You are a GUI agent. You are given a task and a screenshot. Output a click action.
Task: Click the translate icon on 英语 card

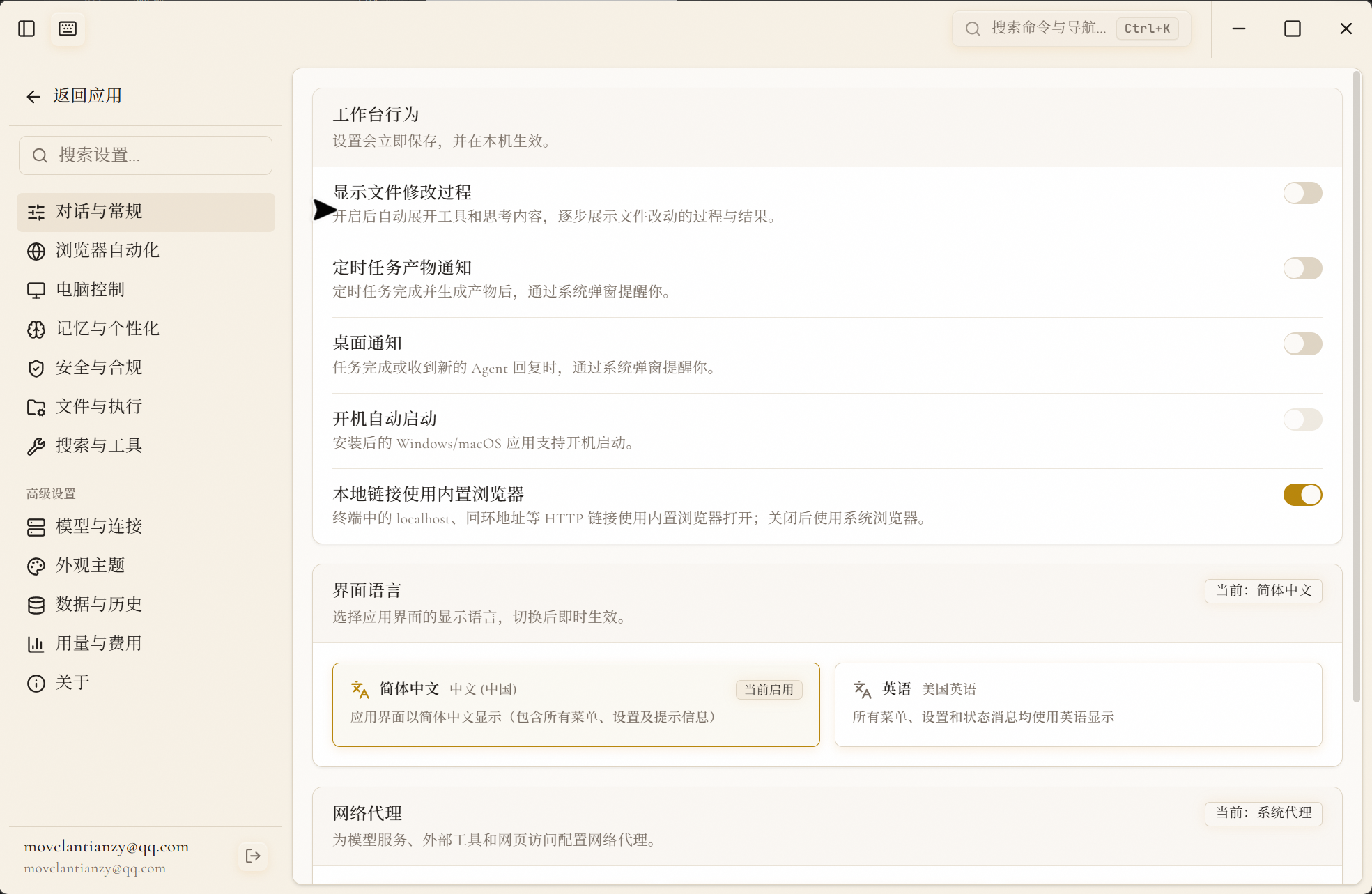[x=863, y=689]
